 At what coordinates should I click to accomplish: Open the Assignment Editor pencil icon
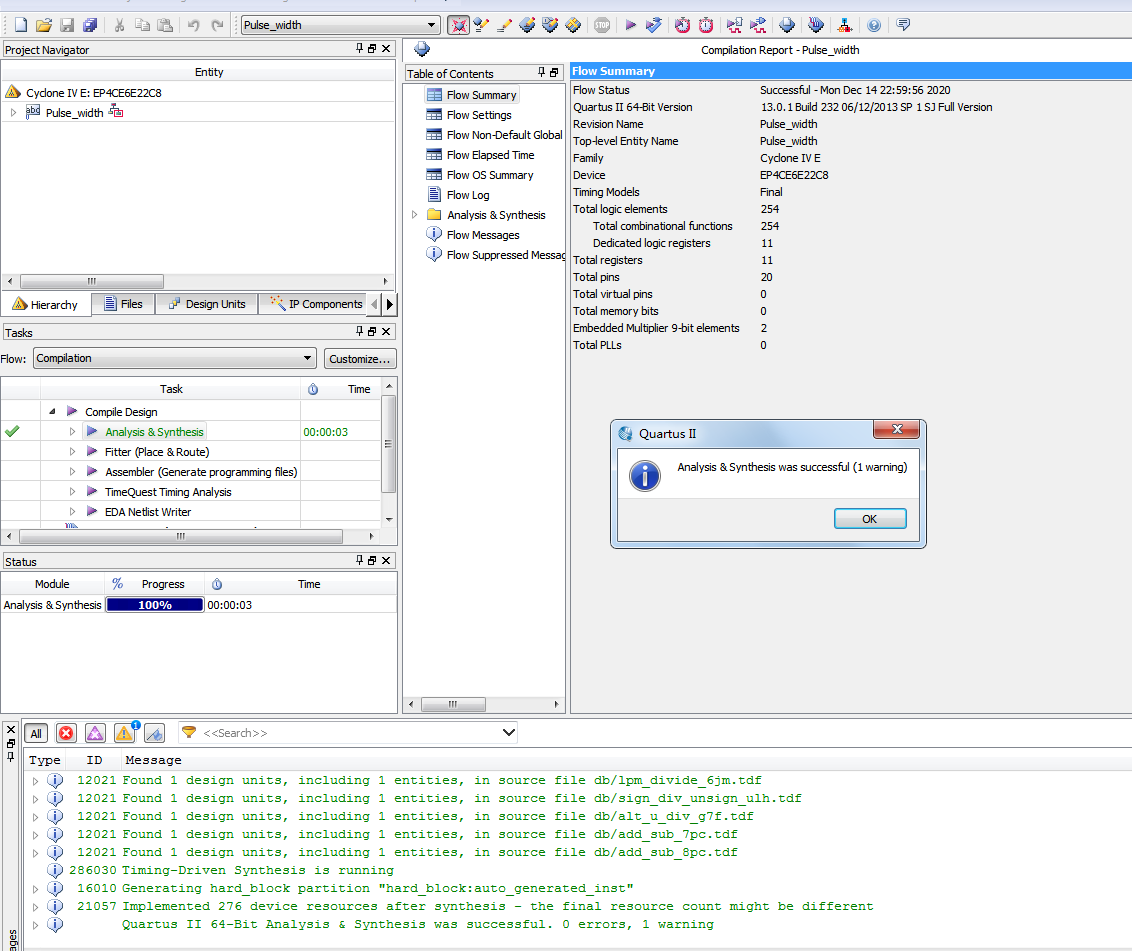pyautogui.click(x=504, y=25)
